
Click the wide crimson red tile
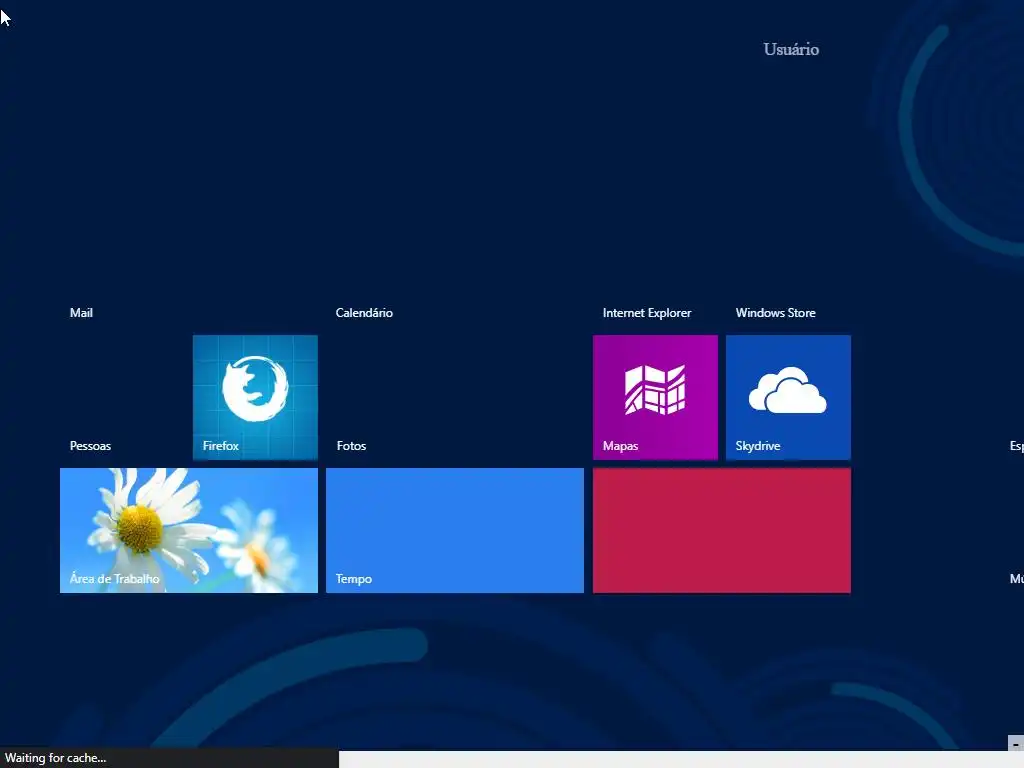pyautogui.click(x=722, y=530)
